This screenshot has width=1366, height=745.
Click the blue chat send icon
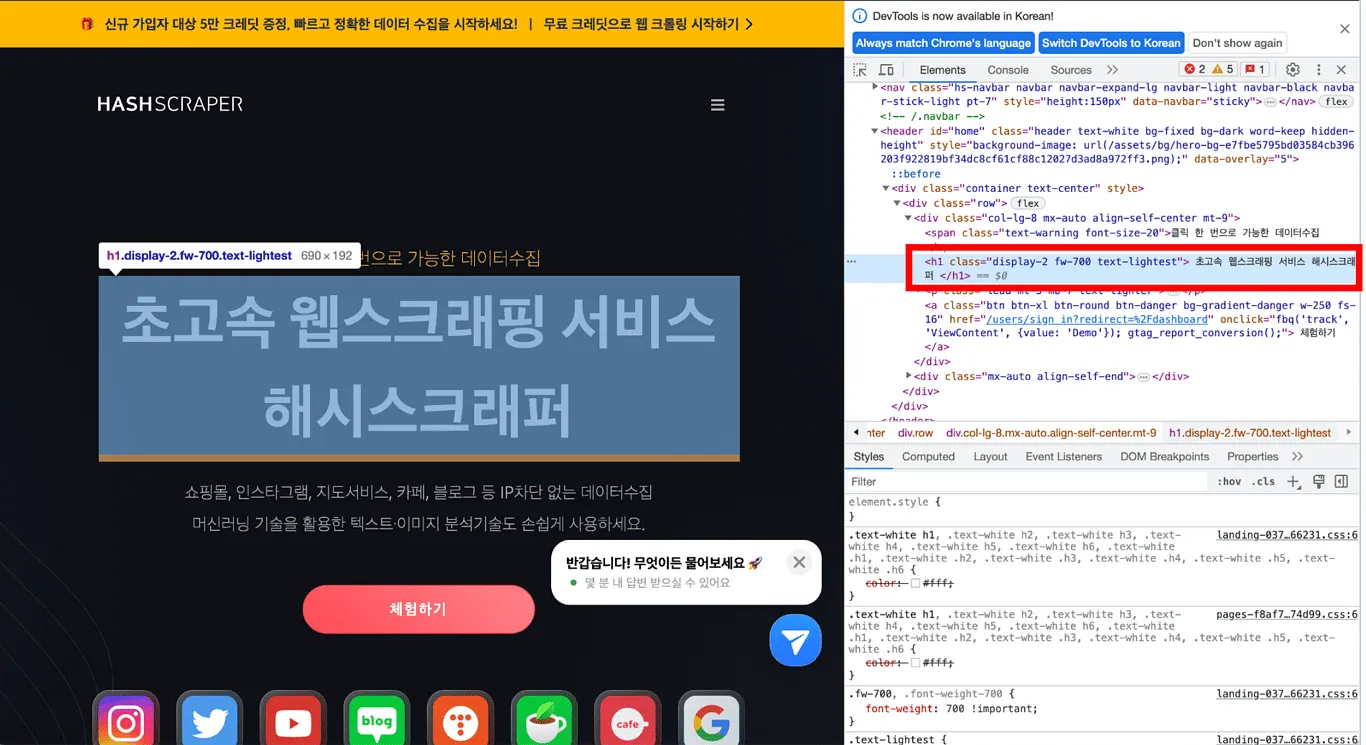[x=795, y=640]
